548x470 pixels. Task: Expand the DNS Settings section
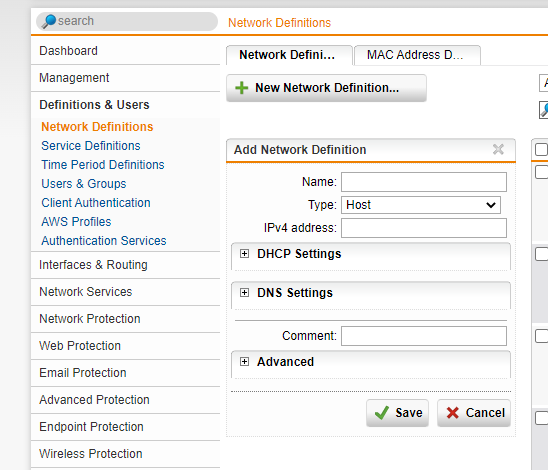pyautogui.click(x=245, y=292)
